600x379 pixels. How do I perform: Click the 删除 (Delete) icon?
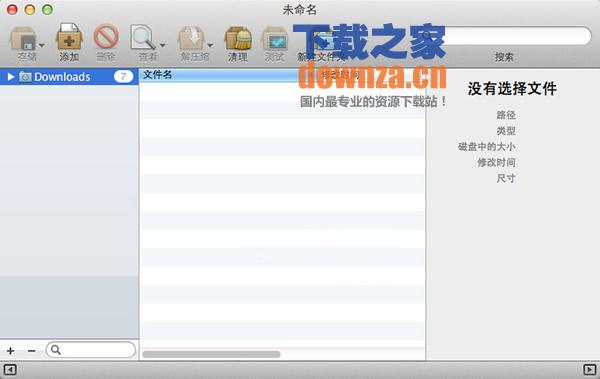coord(106,37)
